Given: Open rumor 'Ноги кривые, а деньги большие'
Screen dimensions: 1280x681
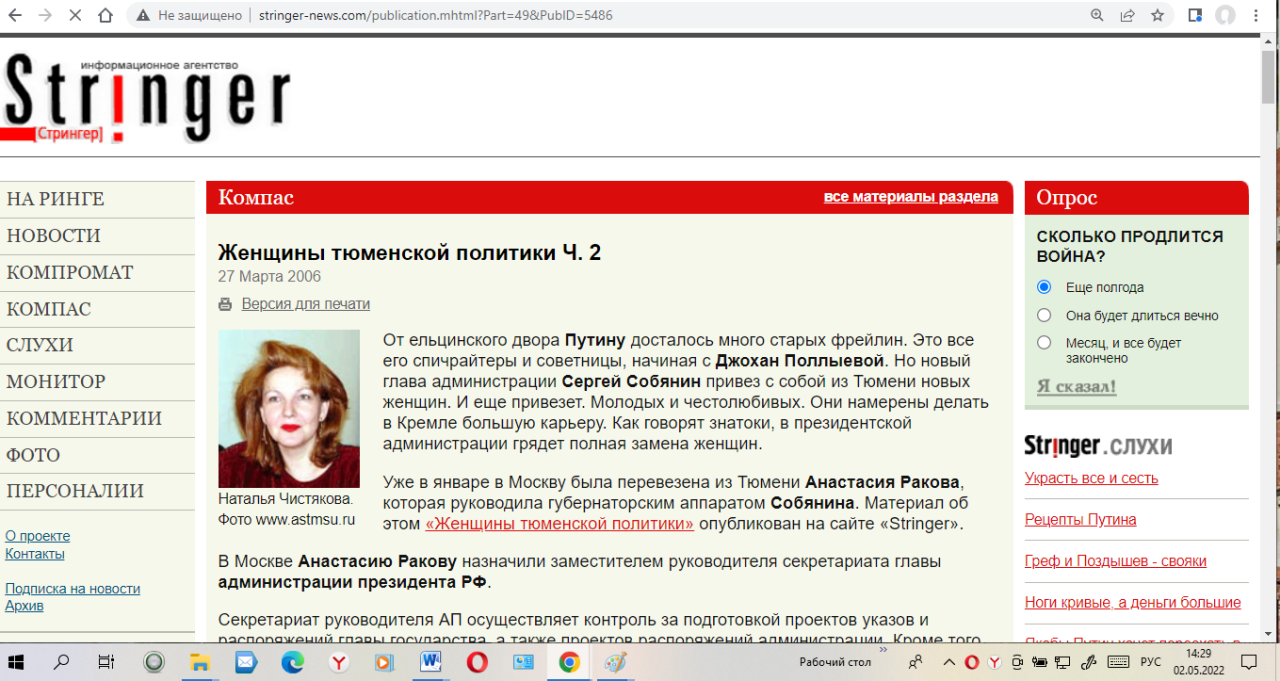Looking at the screenshot, I should (x=1133, y=603).
